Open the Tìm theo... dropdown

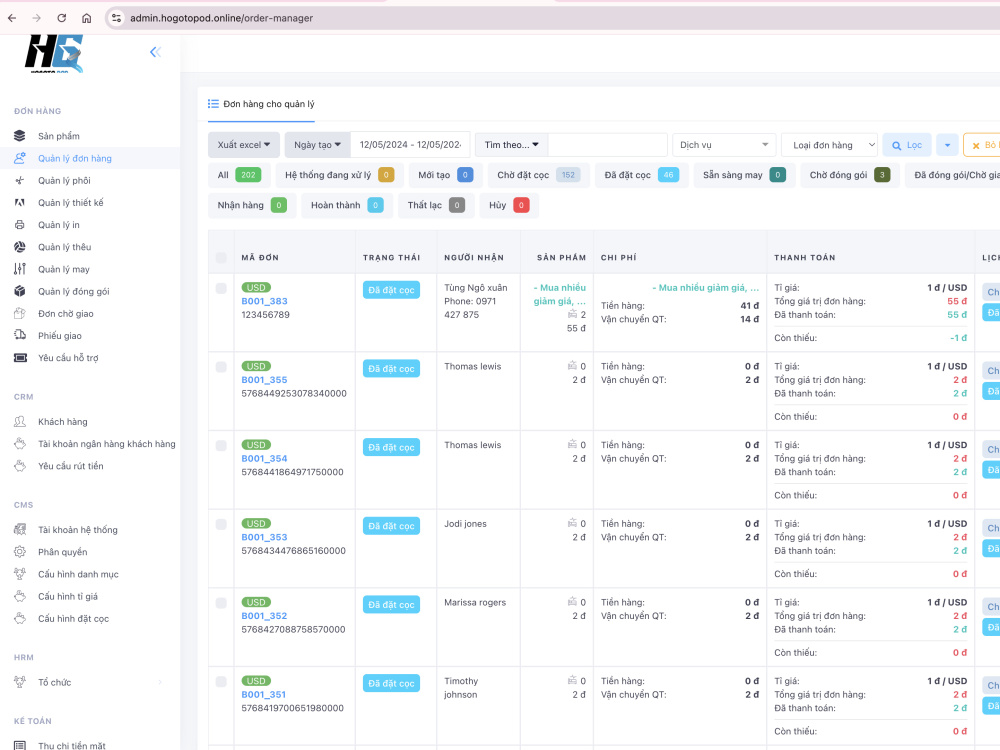[x=511, y=145]
